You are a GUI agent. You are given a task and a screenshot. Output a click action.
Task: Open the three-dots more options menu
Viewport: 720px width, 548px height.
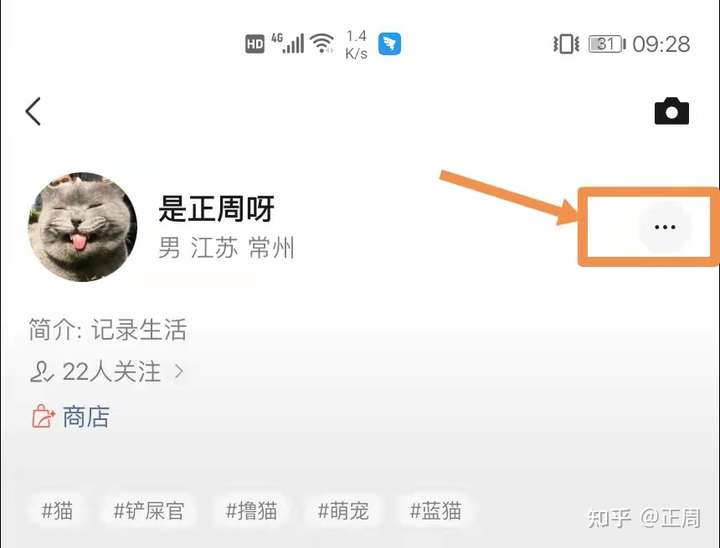(664, 227)
